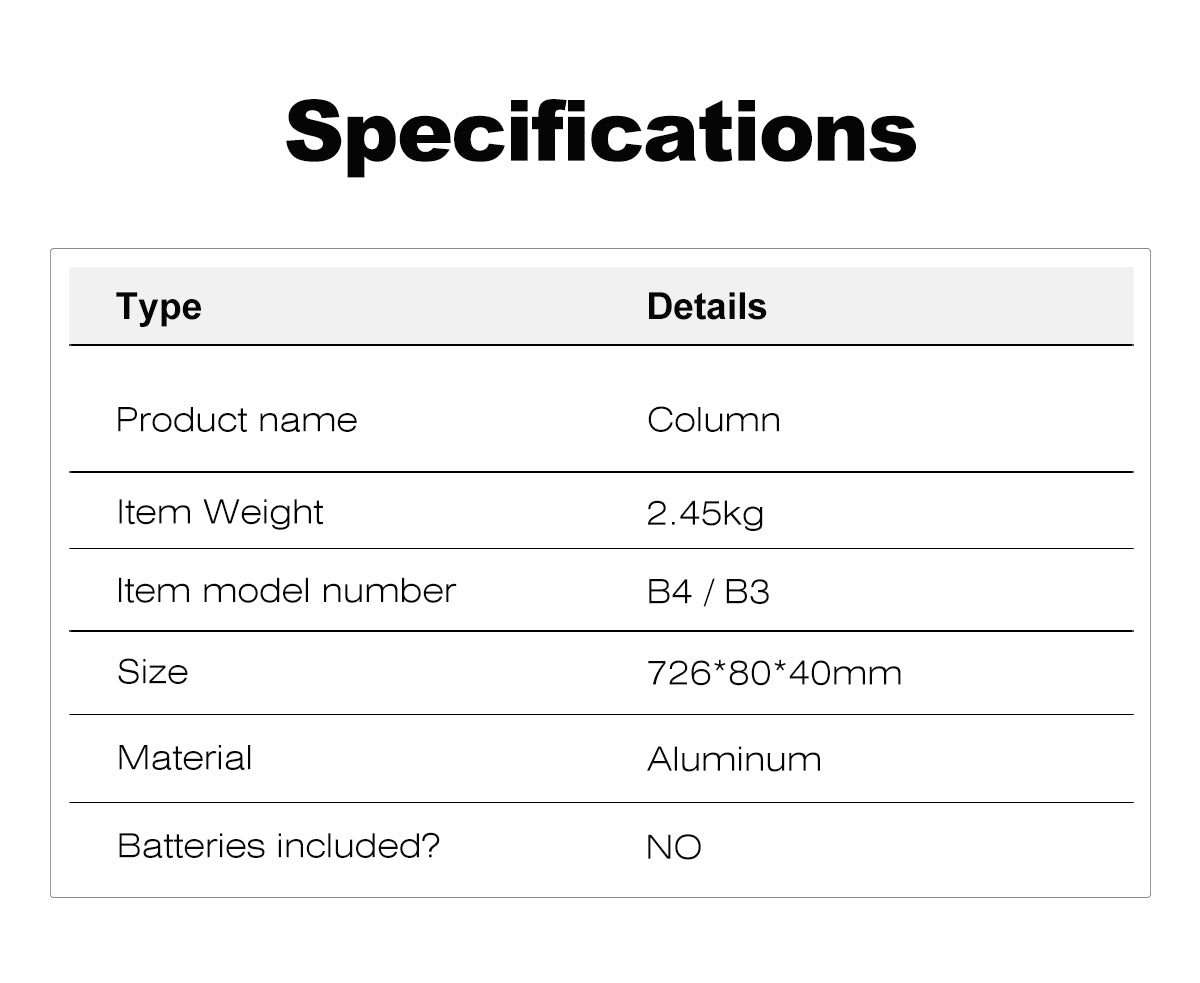Click the Specifications heading
The image size is (1200, 983).
click(x=600, y=131)
